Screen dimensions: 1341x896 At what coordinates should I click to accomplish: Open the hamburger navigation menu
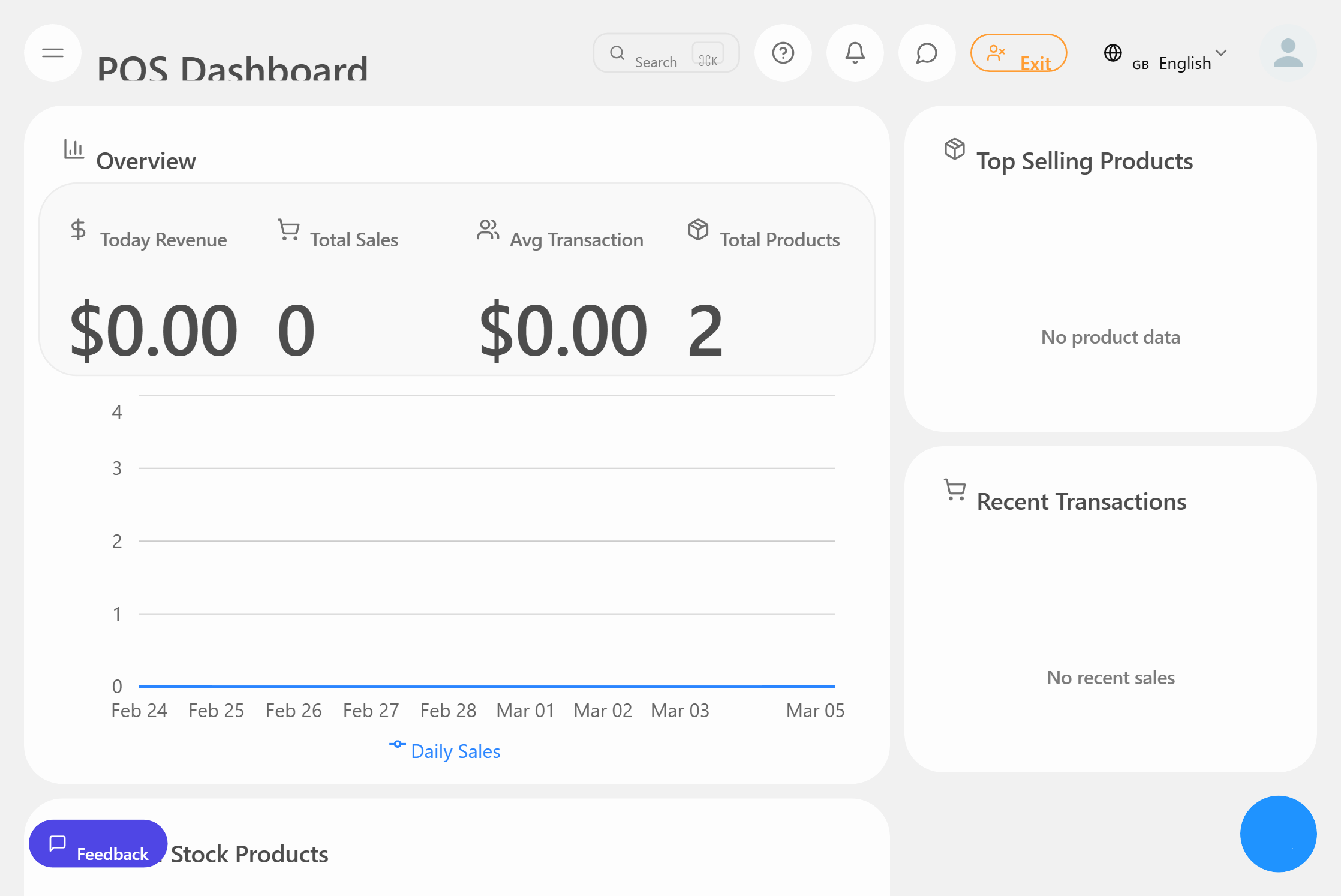[53, 53]
